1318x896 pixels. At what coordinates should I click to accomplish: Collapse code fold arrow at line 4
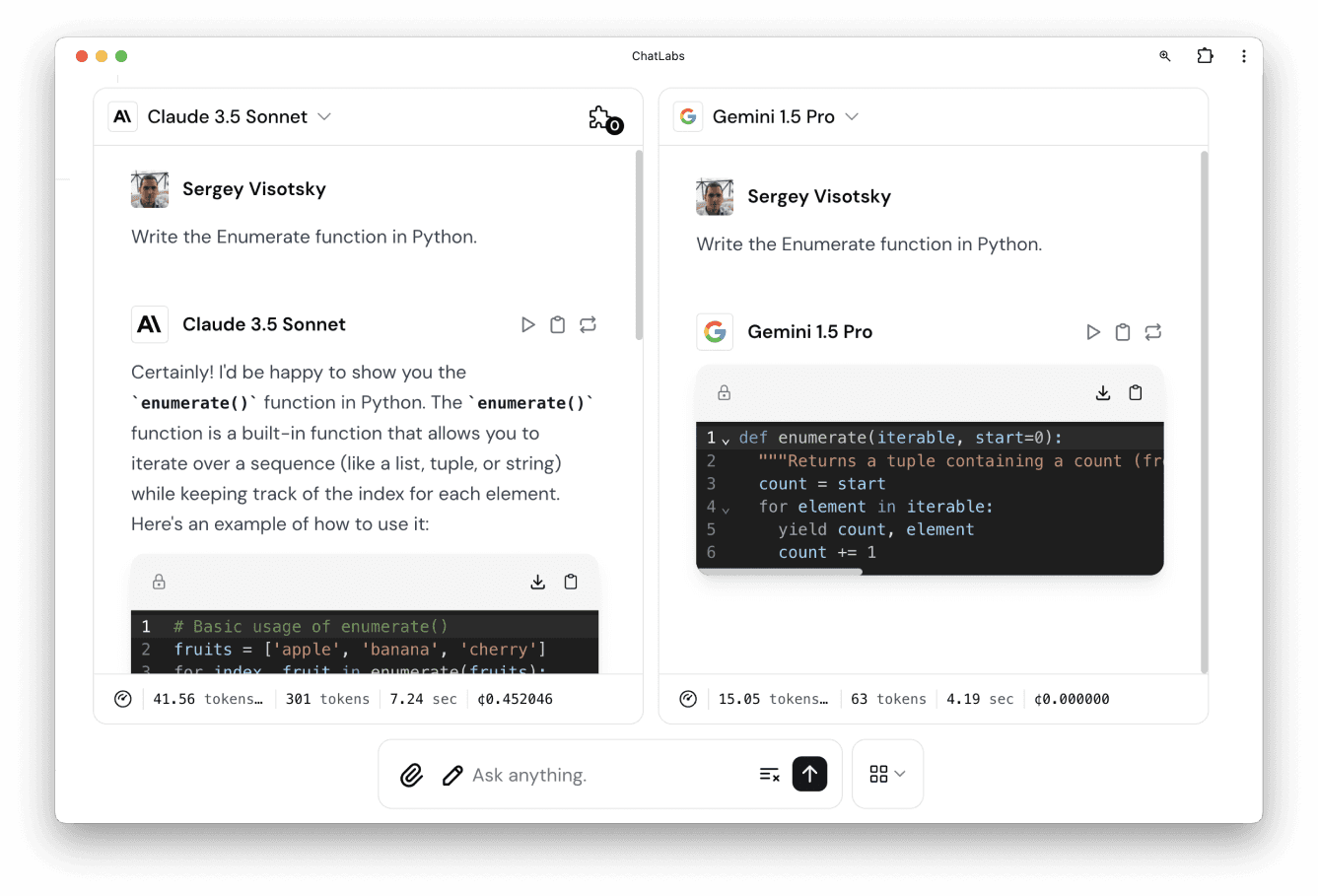(x=726, y=510)
